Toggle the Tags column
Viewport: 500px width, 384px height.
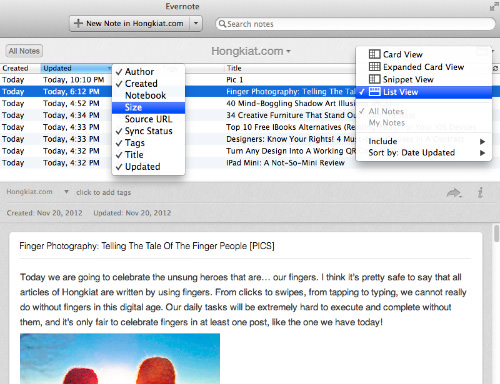[x=148, y=143]
